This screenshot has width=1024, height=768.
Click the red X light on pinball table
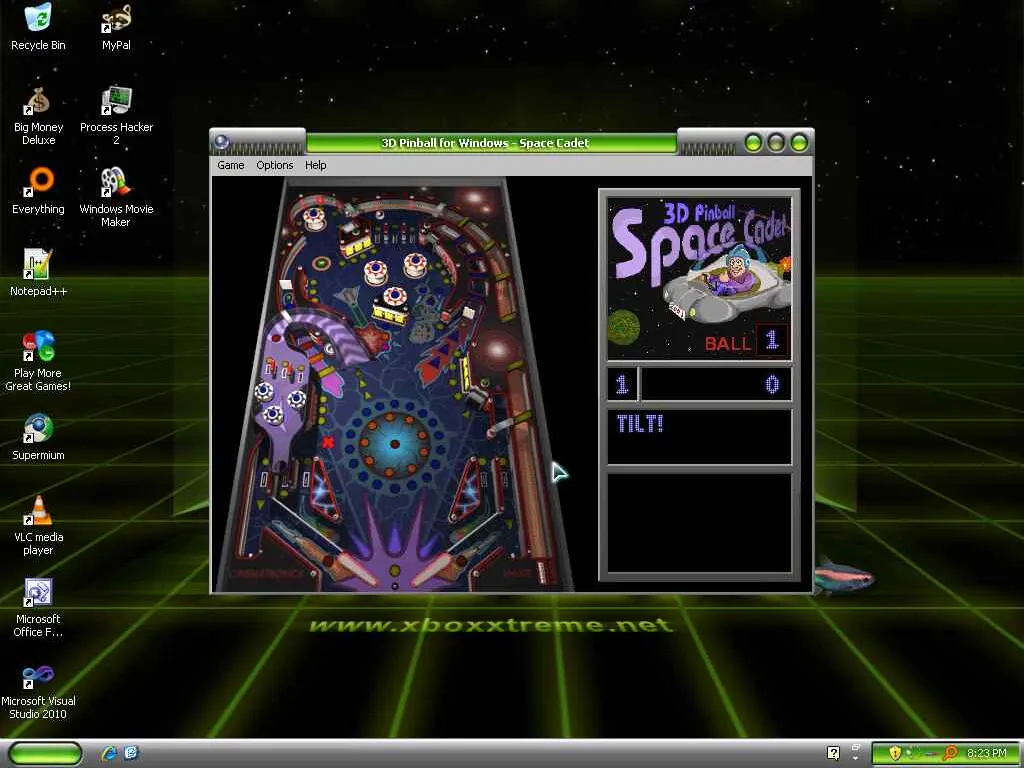[x=328, y=442]
